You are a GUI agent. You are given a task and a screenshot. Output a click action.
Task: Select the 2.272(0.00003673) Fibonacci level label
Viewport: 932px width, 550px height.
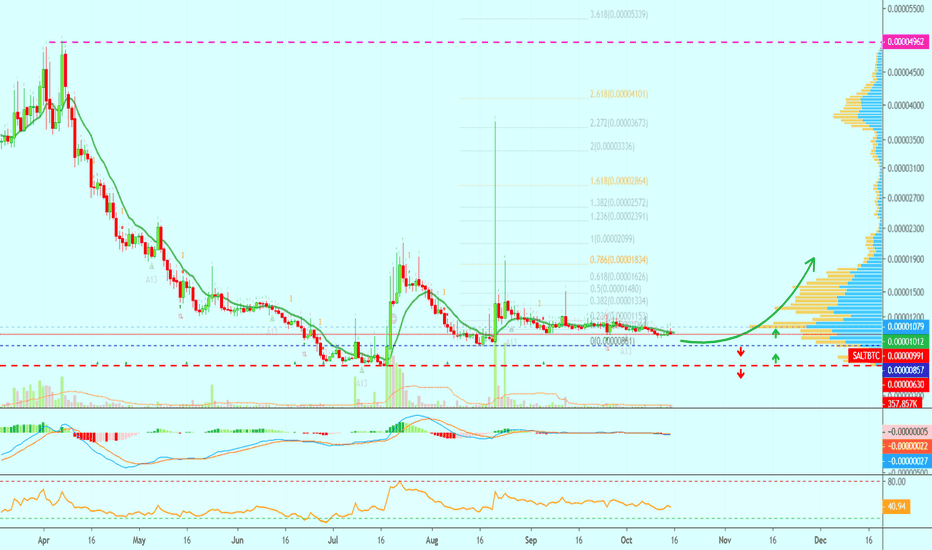(619, 123)
